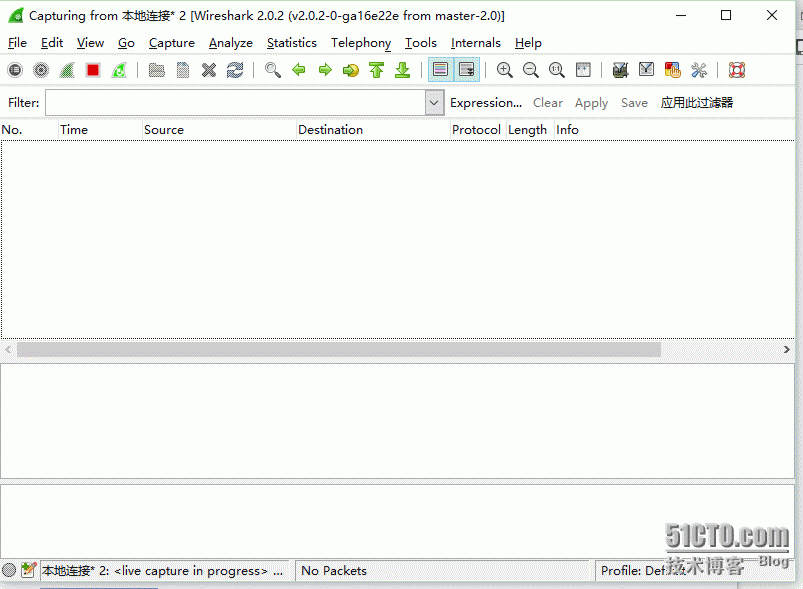This screenshot has height=589, width=803.
Task: Open the Expression... filter builder
Action: tap(486, 102)
